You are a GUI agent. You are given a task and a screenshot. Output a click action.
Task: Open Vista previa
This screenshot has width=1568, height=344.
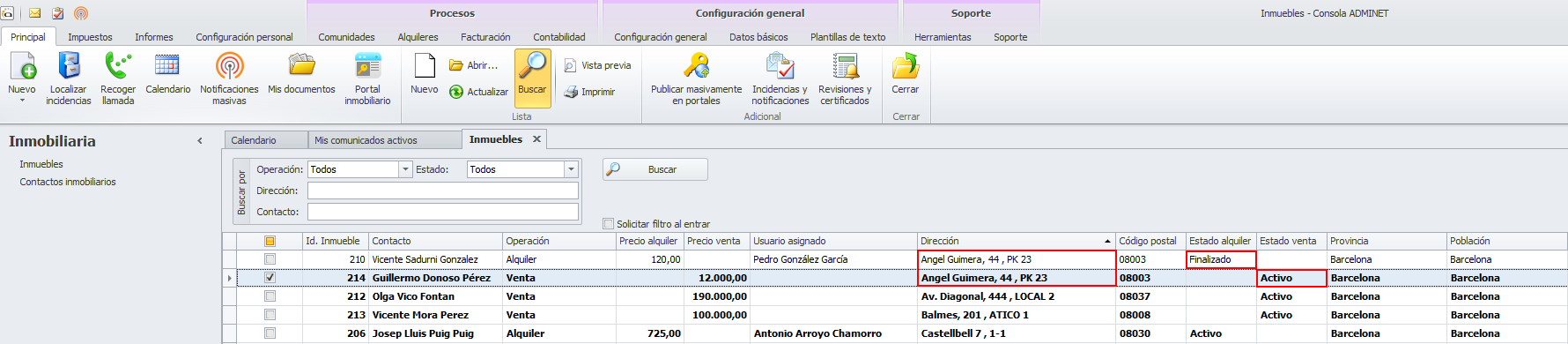click(x=597, y=65)
